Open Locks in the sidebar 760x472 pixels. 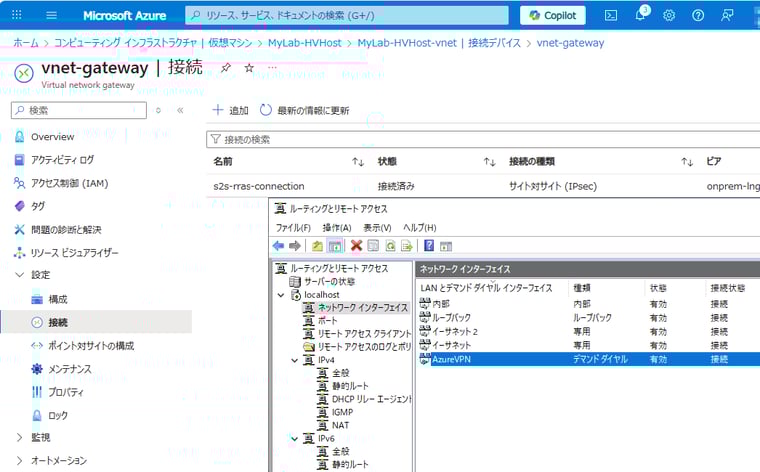click(58, 415)
